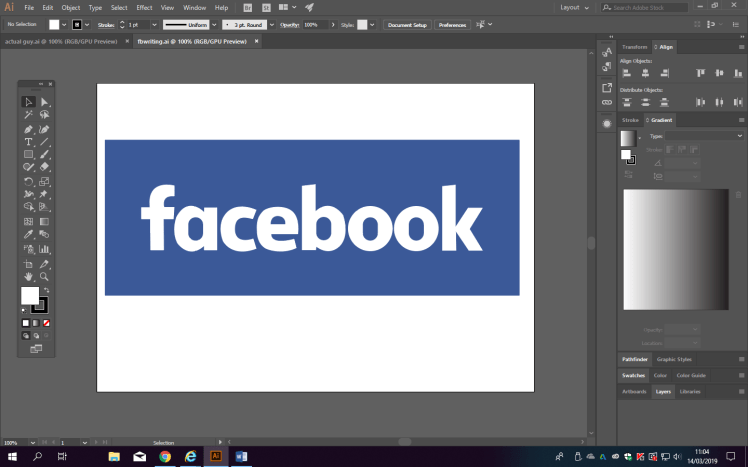748x467 pixels.
Task: Click vertical align top in Align panel
Action: tap(700, 73)
